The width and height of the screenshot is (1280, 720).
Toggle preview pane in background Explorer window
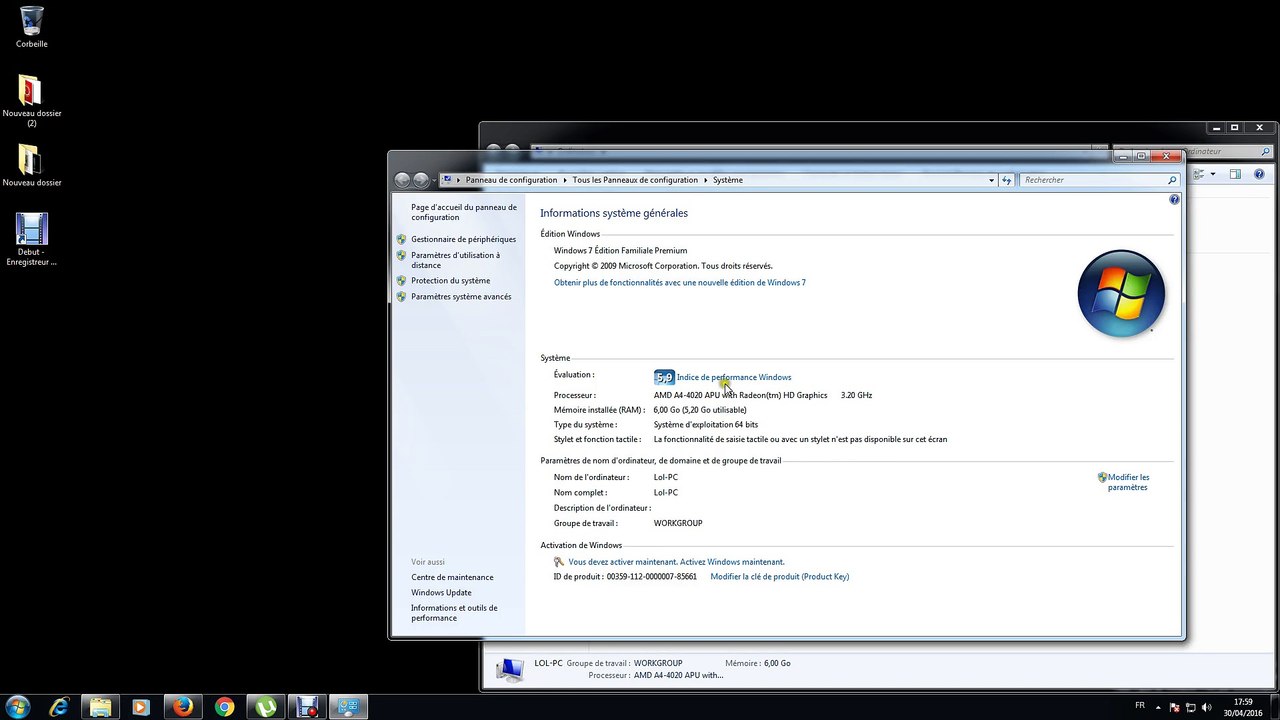[x=1235, y=174]
